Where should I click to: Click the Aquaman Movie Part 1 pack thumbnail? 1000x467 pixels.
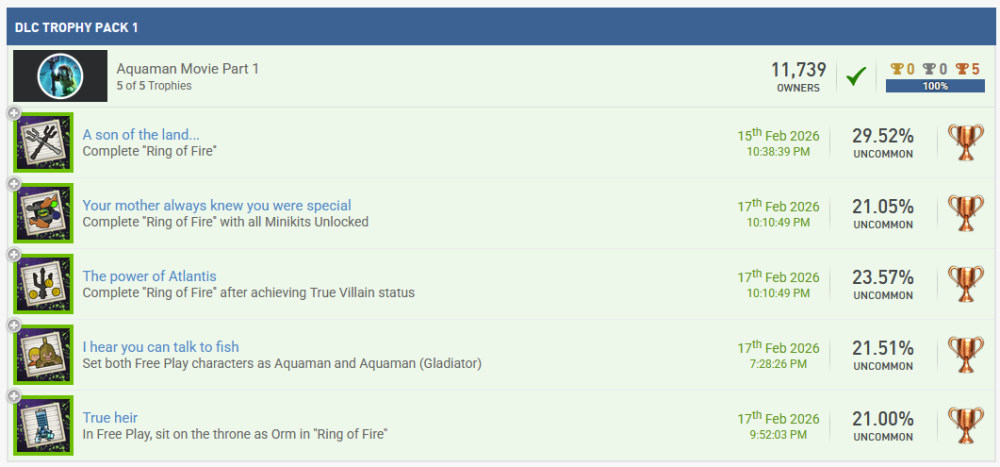pyautogui.click(x=61, y=76)
